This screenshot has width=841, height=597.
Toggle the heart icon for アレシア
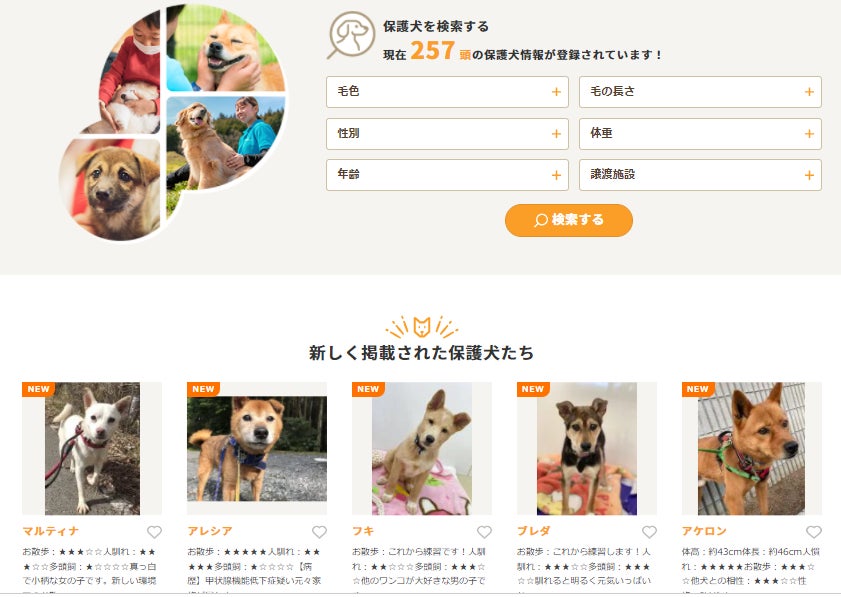pos(319,532)
